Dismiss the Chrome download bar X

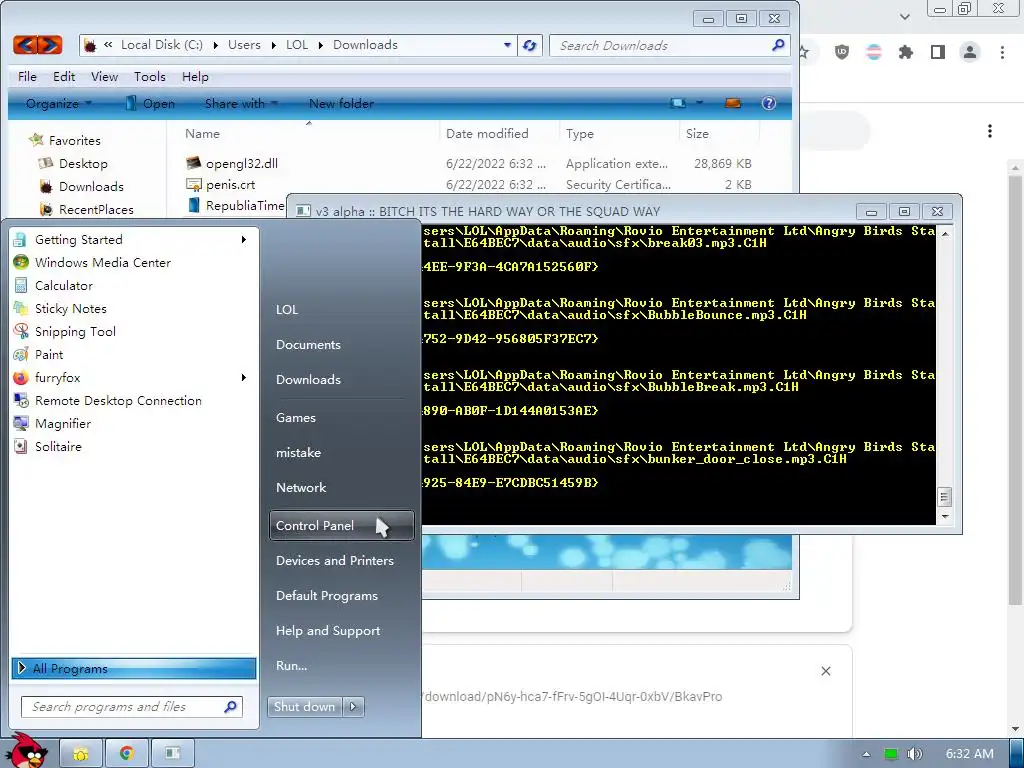[825, 671]
